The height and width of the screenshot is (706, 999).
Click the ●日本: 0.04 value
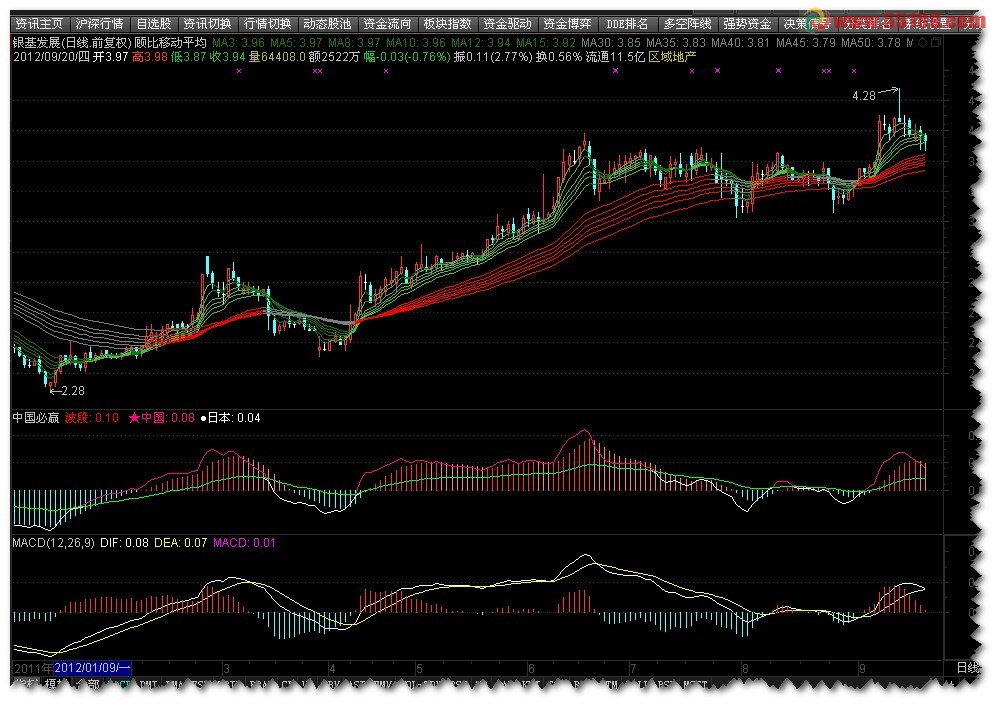[x=231, y=418]
